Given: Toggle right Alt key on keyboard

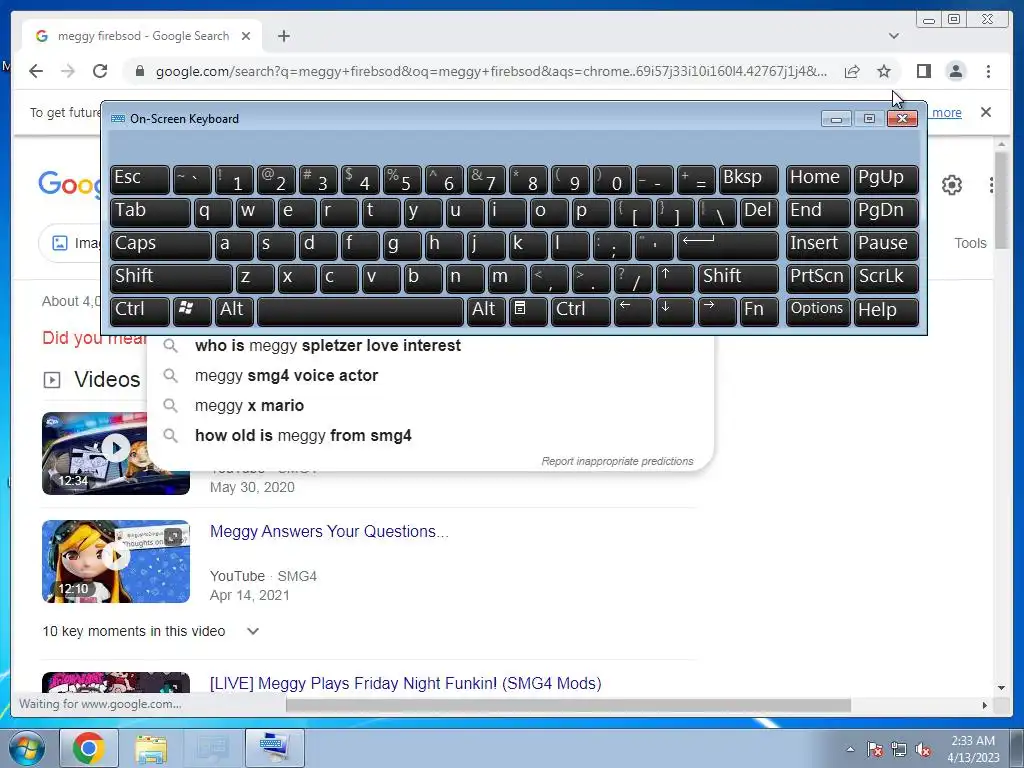Looking at the screenshot, I should pos(486,311).
